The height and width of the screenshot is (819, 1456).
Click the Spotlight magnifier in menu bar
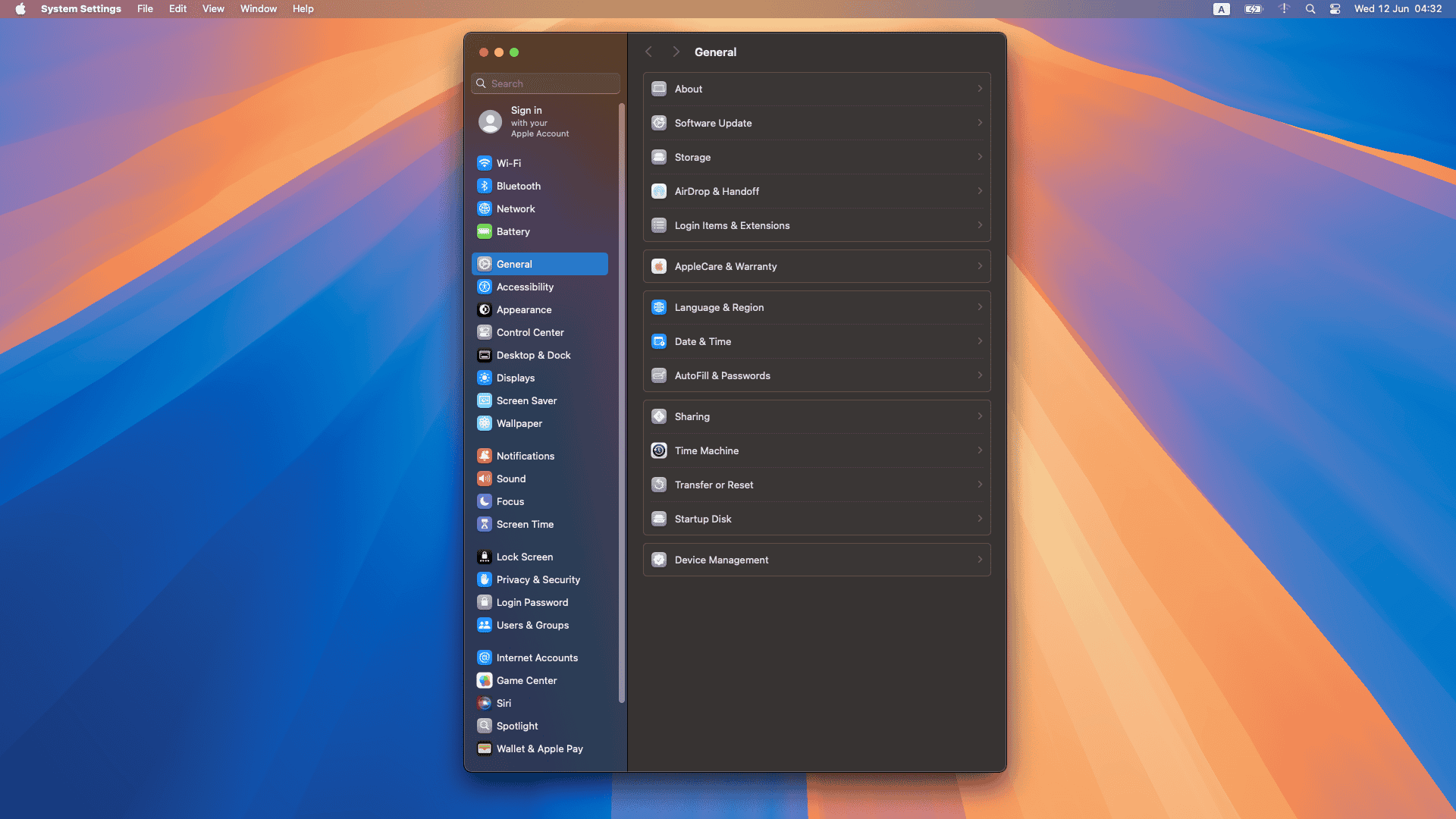coord(1310,9)
